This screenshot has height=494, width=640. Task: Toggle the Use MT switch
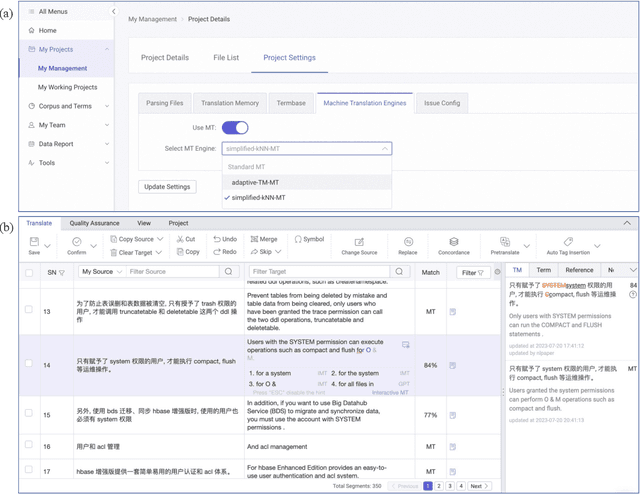(x=235, y=128)
